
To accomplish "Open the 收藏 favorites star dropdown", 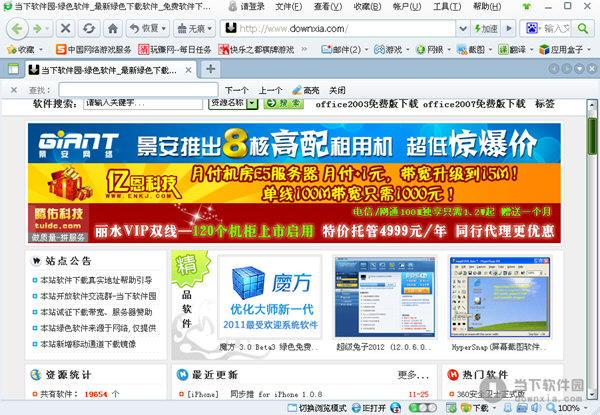I will point(25,49).
